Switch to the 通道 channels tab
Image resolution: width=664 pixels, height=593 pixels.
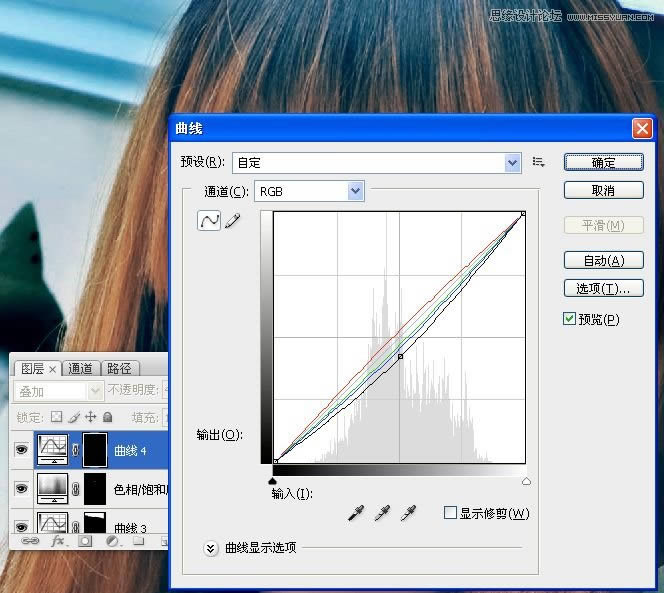(x=81, y=368)
